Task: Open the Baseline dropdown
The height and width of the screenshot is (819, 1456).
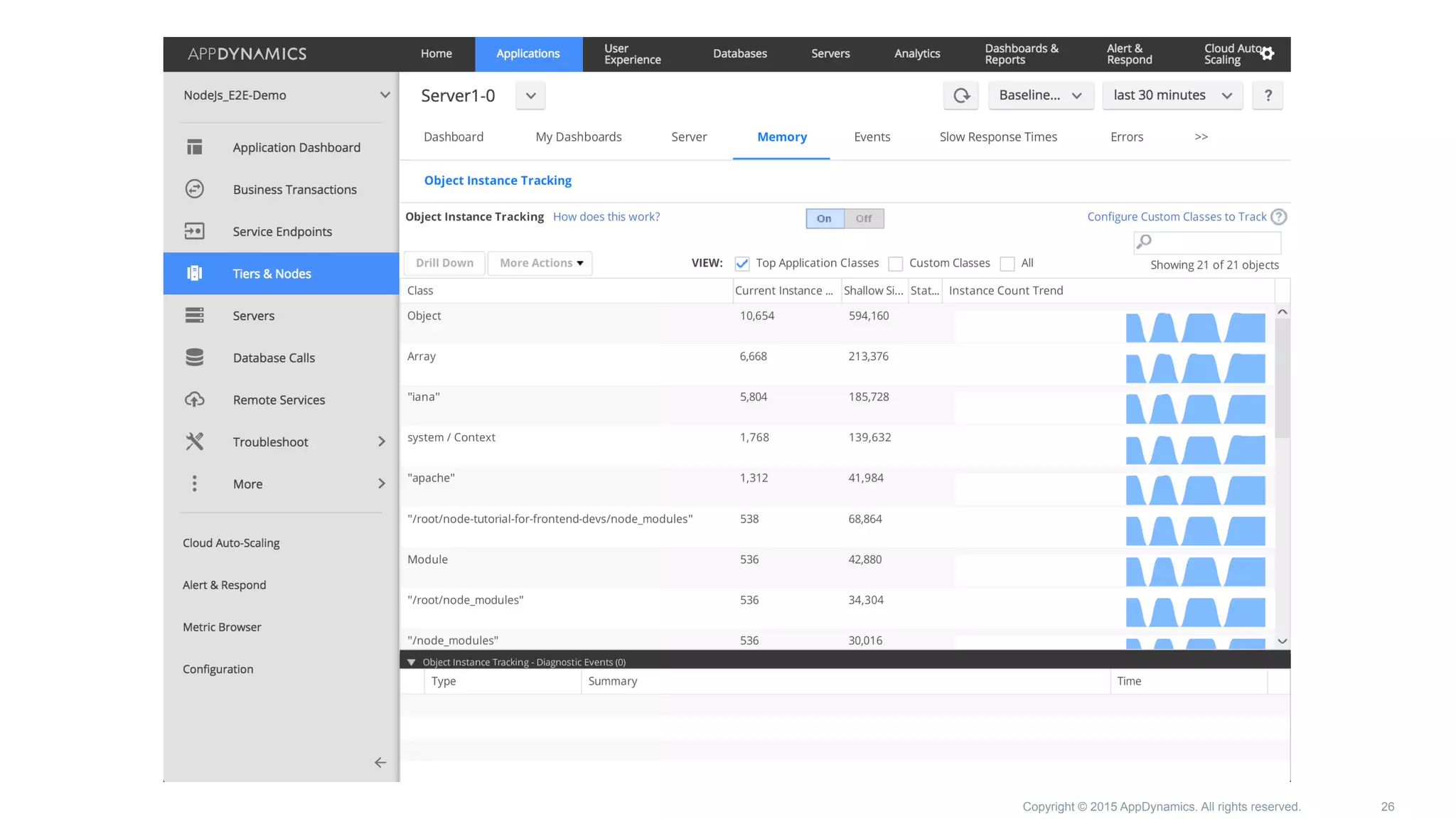Action: point(1040,95)
